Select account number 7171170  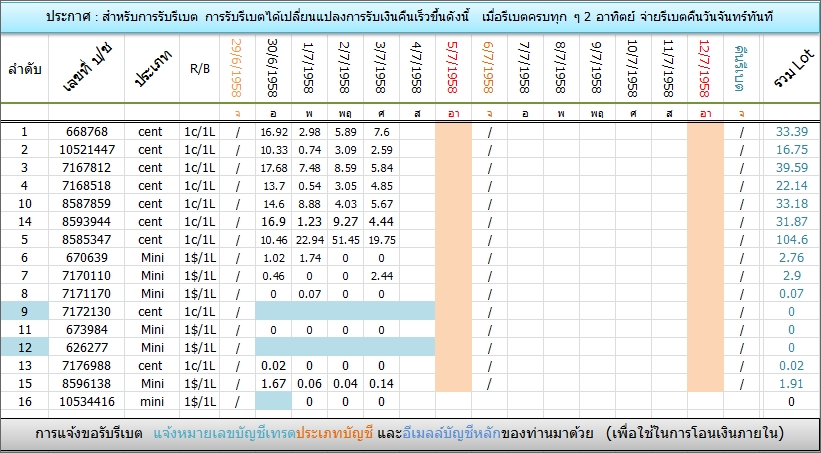point(87,294)
